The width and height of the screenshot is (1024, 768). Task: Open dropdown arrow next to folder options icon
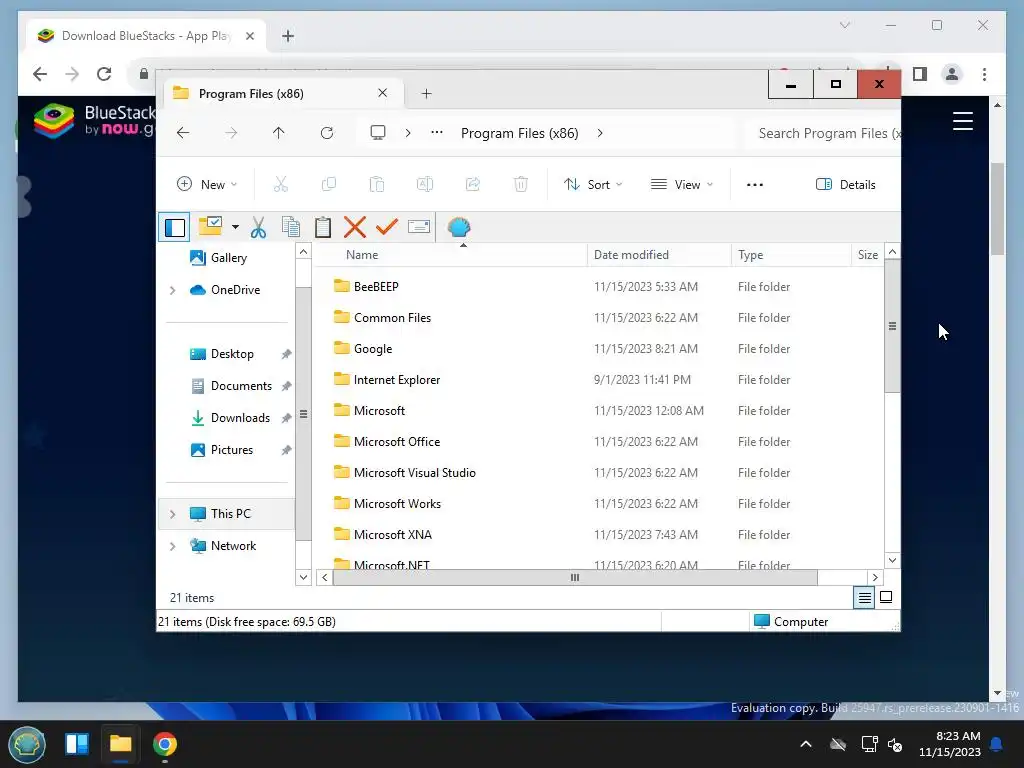[235, 227]
